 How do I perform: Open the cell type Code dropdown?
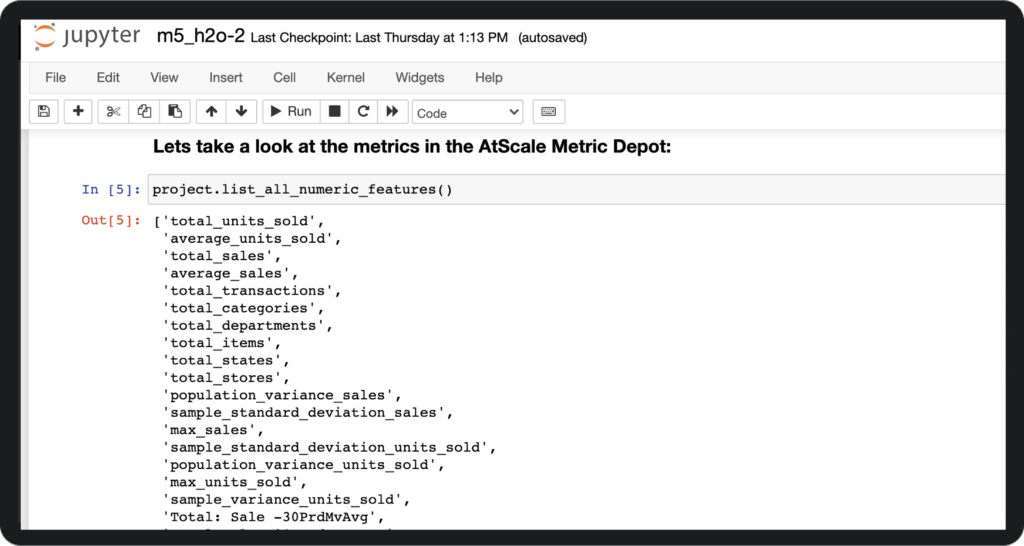[x=468, y=112]
